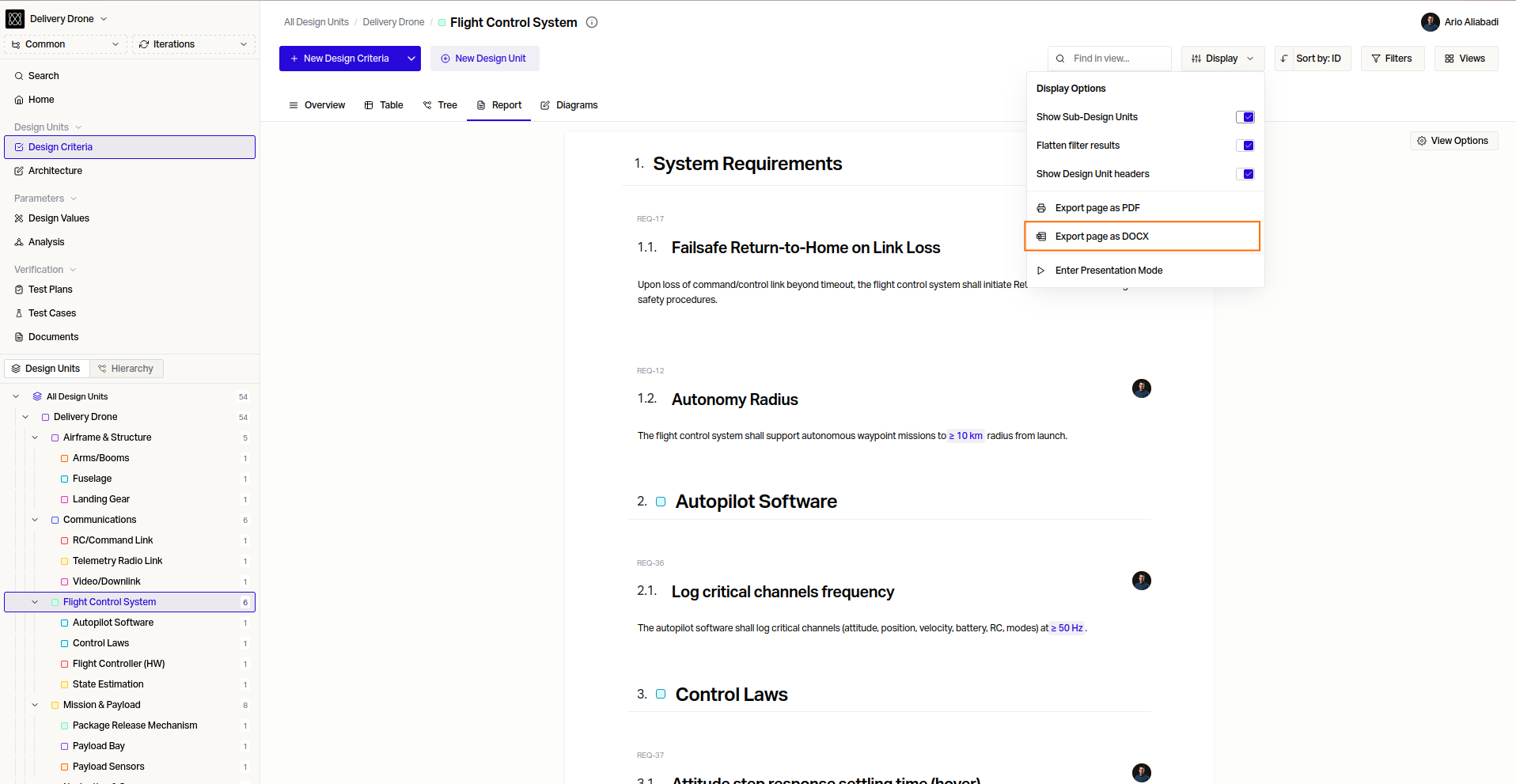Open the Iterations dropdown
The height and width of the screenshot is (784, 1516).
pyautogui.click(x=194, y=44)
